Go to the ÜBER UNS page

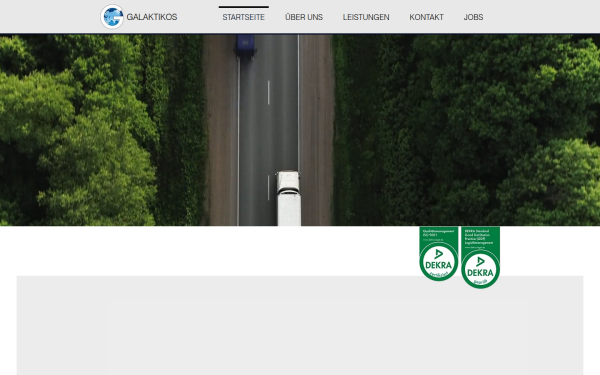(x=304, y=17)
